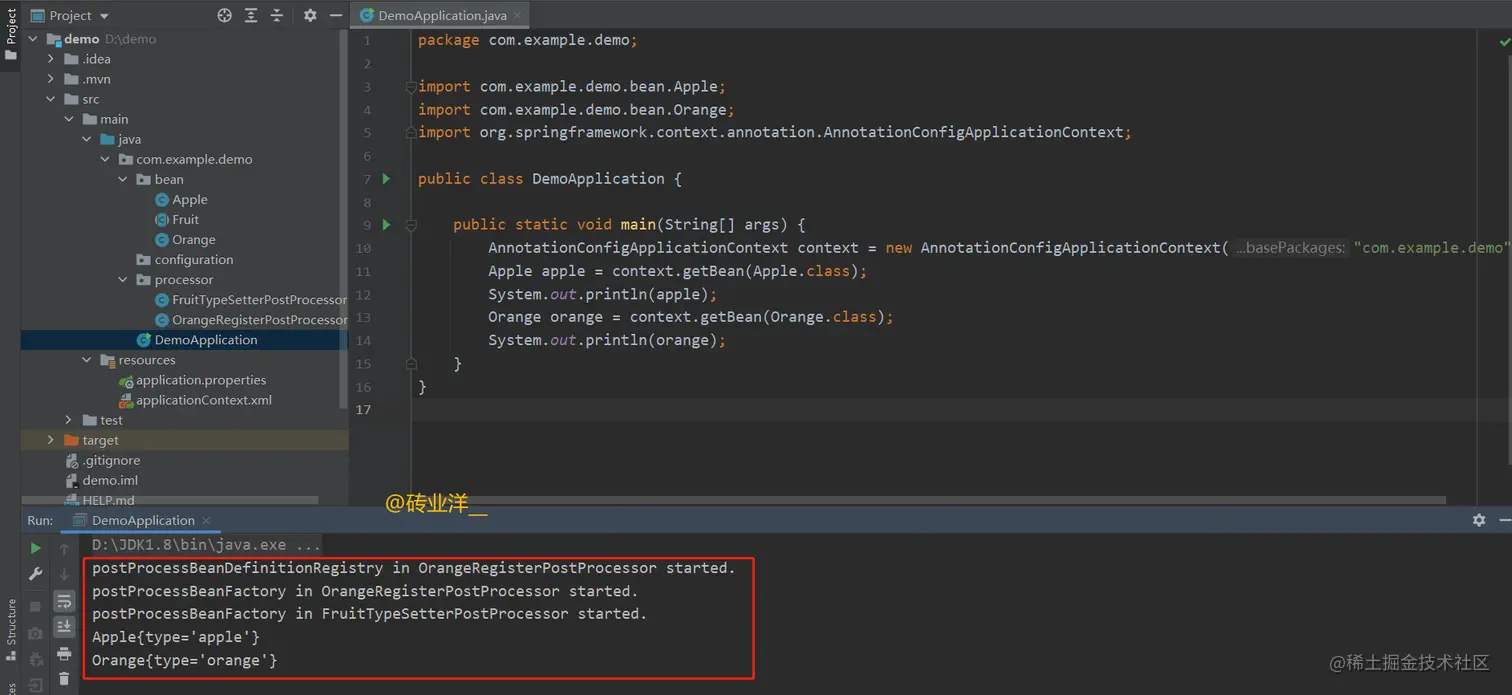Open Project panel settings gear
The image size is (1512, 695).
[x=310, y=15]
